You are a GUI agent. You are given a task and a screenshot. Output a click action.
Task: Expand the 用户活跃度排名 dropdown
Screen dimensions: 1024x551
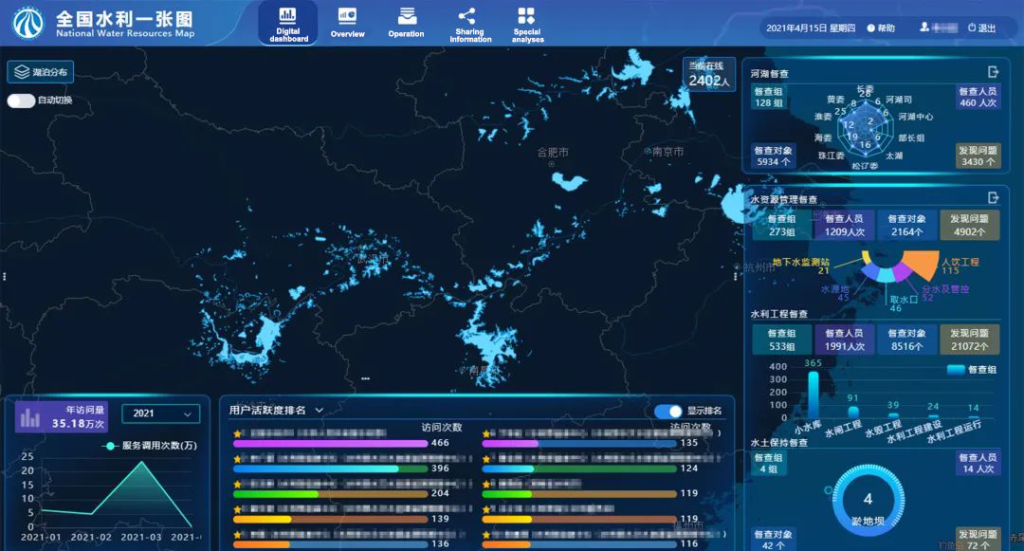click(x=319, y=410)
